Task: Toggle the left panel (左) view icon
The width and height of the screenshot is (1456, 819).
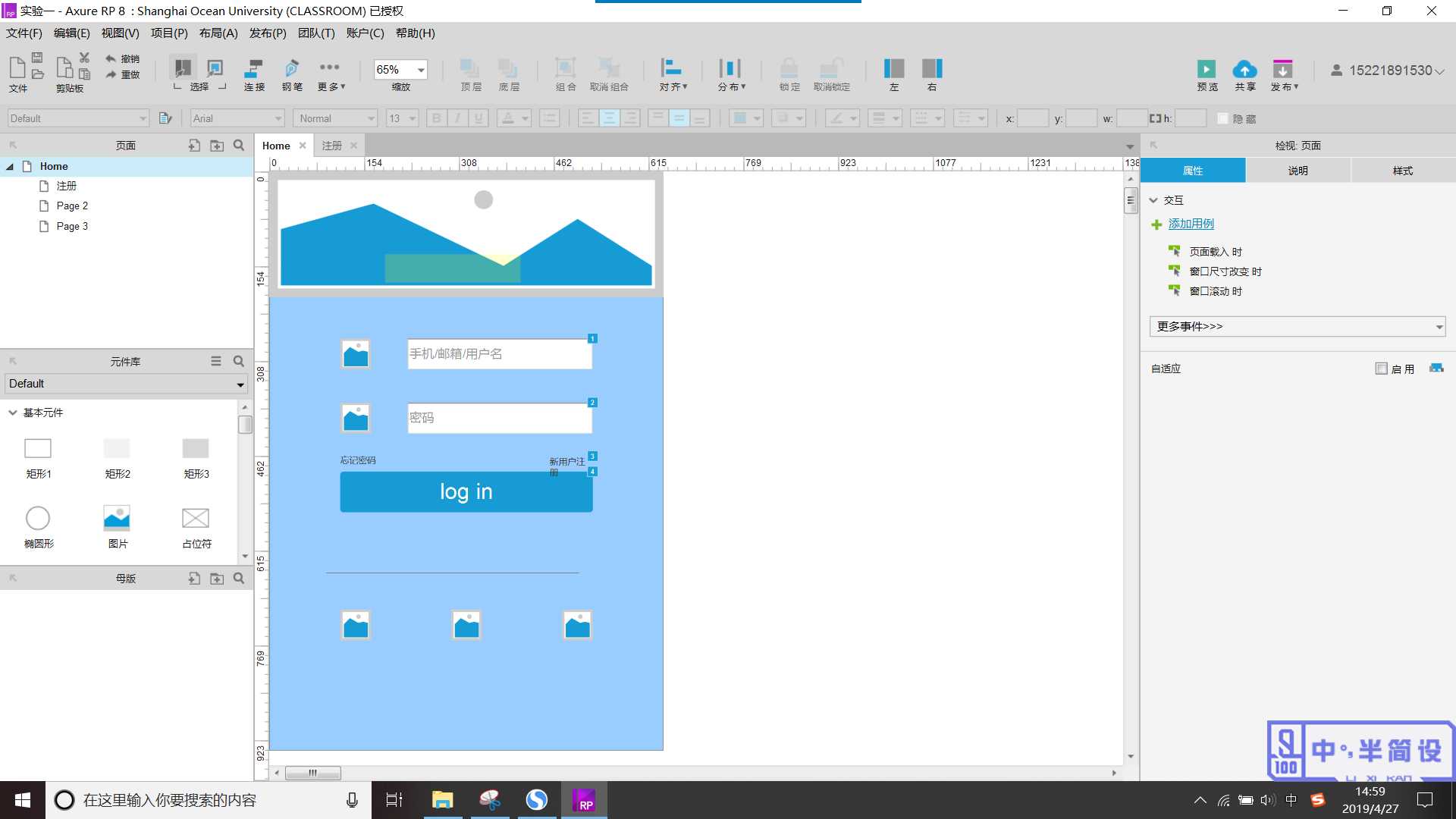Action: [894, 69]
